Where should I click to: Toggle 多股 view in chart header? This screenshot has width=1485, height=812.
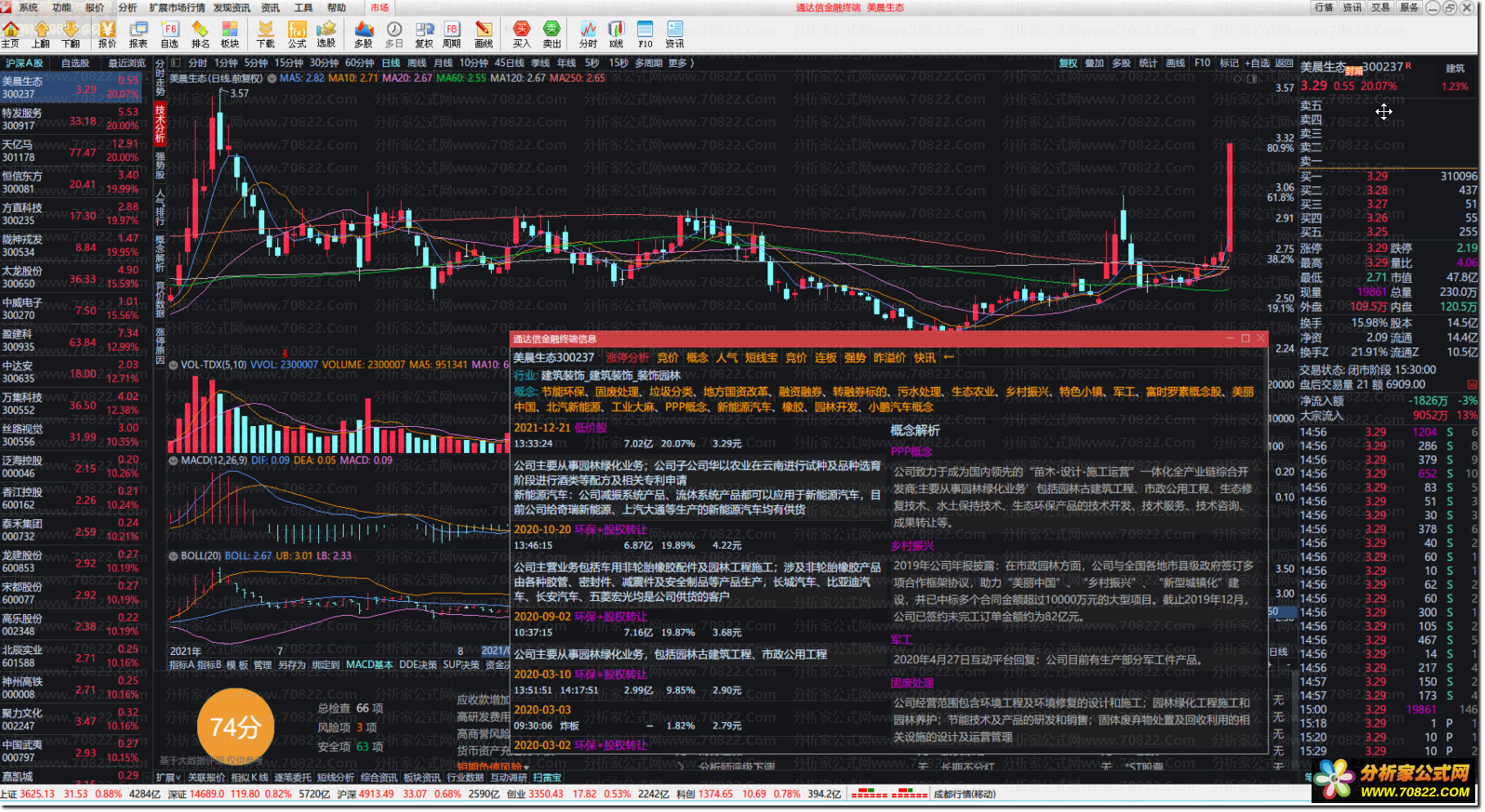tap(1121, 63)
